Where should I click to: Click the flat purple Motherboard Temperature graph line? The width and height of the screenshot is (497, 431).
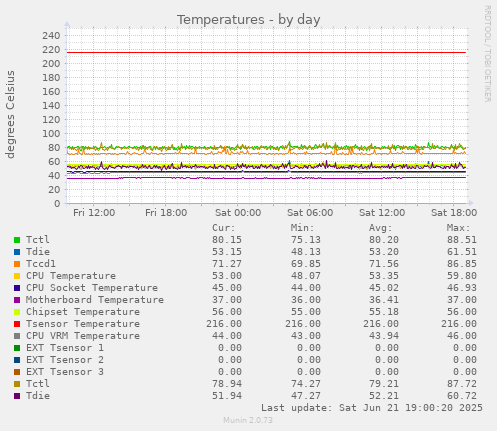(x=266, y=178)
